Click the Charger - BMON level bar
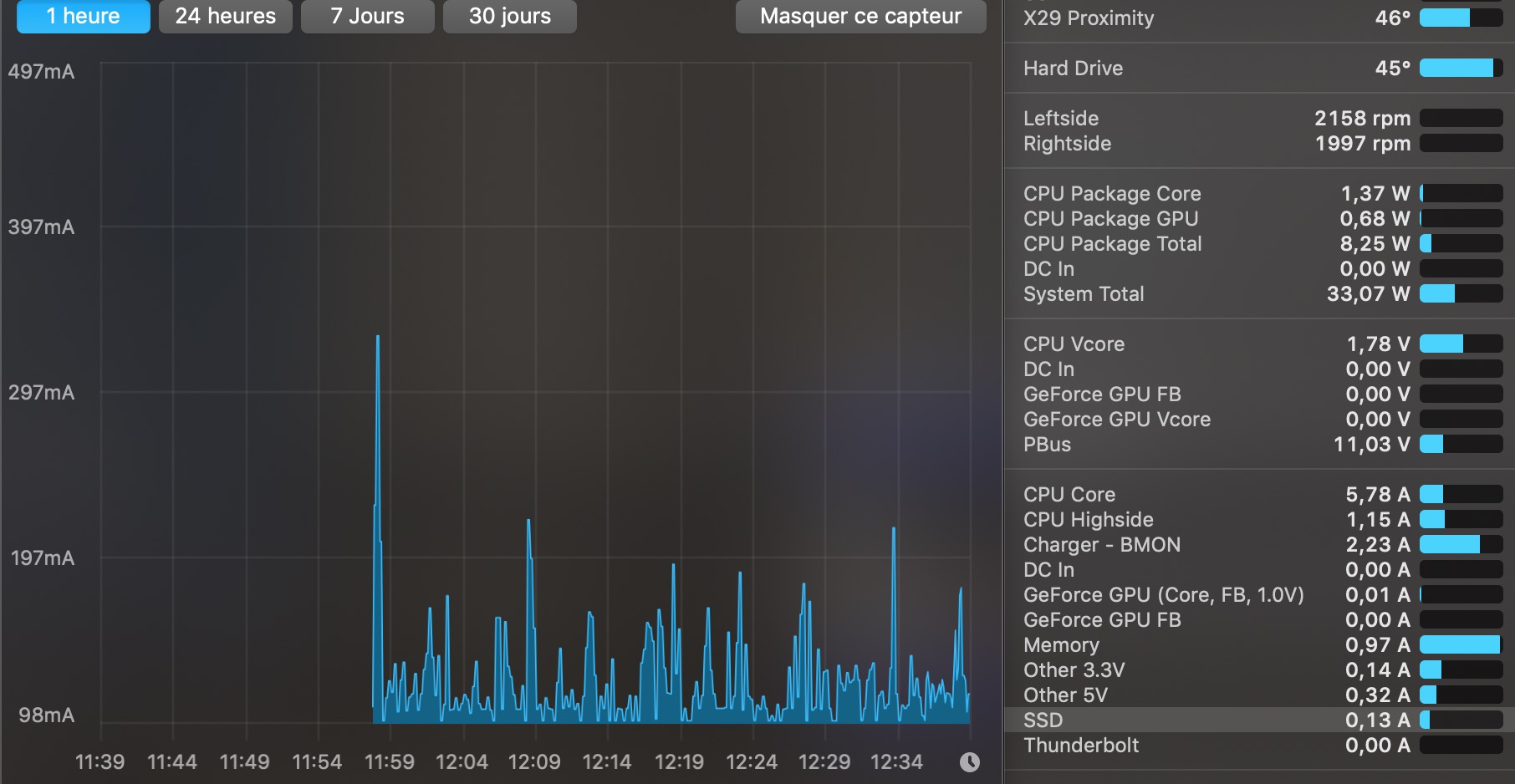 coord(1461,544)
